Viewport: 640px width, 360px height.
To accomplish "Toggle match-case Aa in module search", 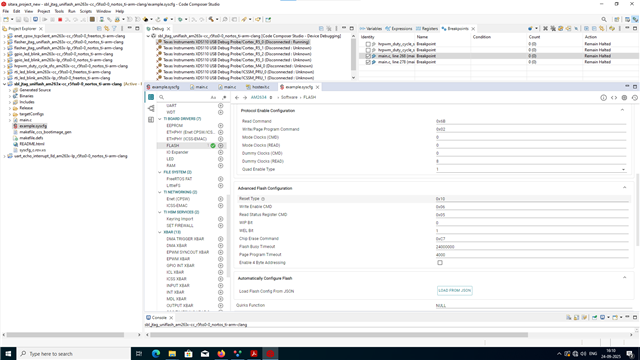I will click(x=213, y=98).
